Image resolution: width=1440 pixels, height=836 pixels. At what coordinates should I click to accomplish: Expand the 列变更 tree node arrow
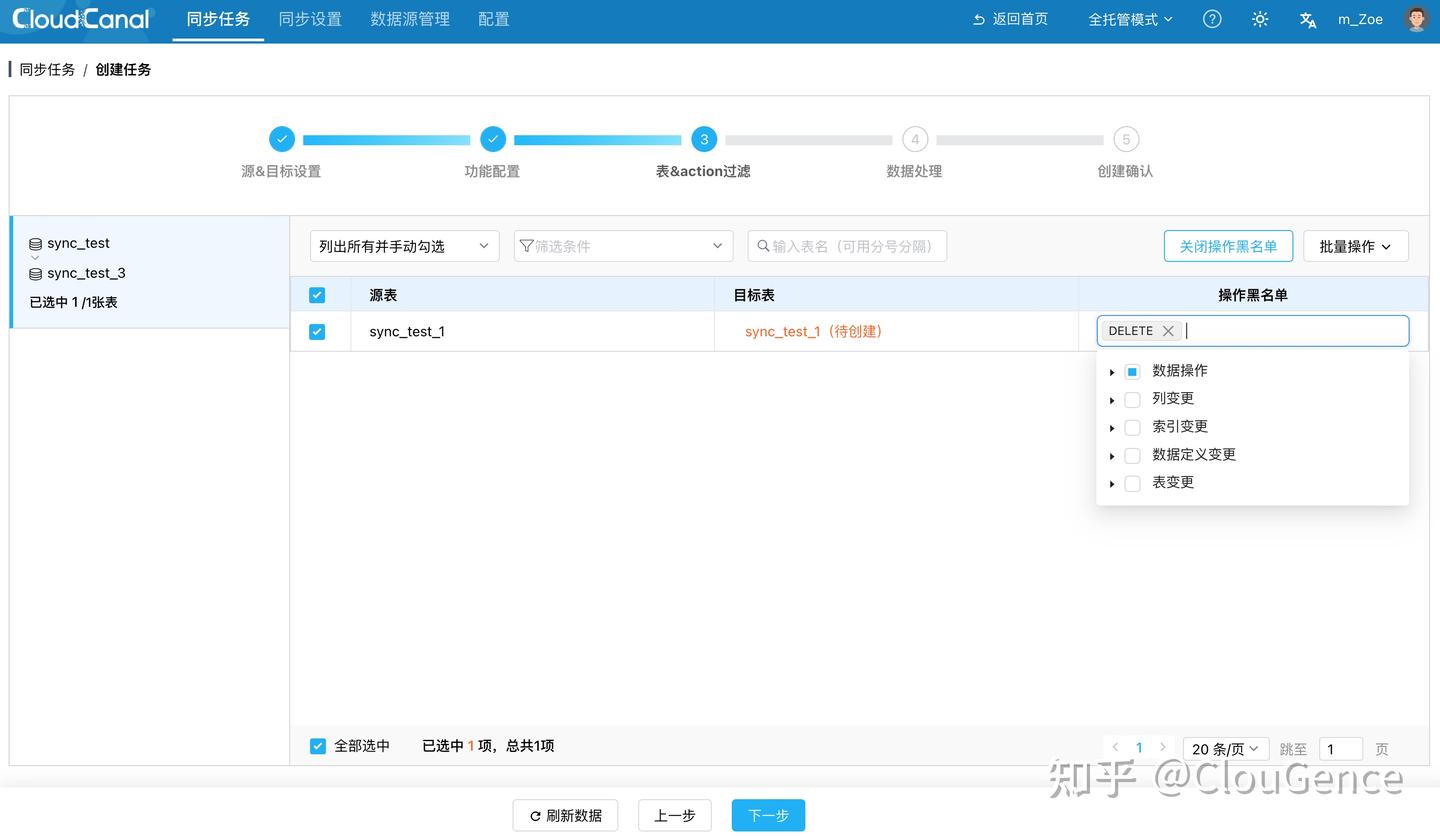1112,400
